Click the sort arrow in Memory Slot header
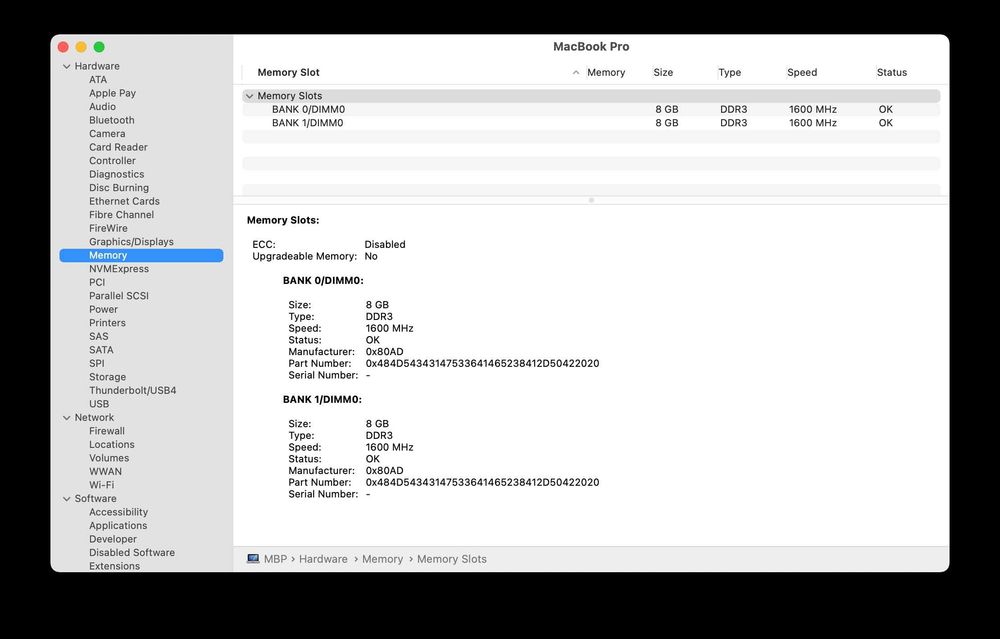This screenshot has width=1000, height=639. (x=576, y=73)
